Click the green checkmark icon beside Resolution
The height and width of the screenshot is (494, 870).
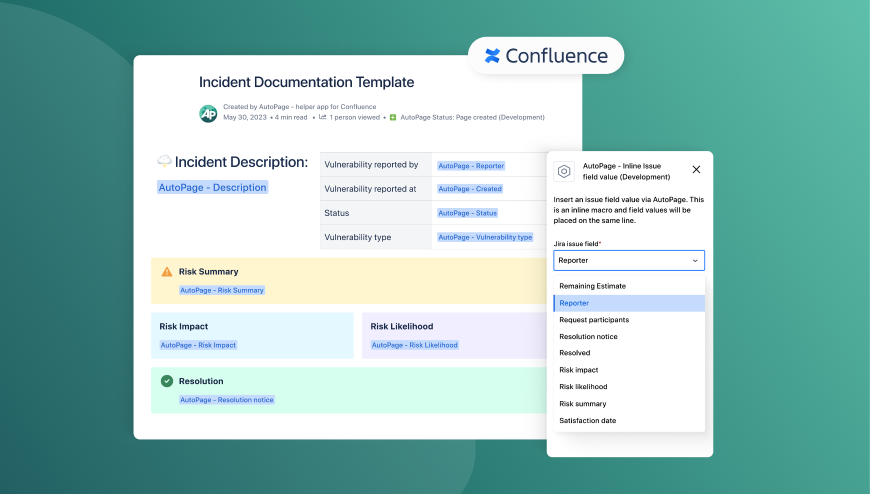(166, 381)
